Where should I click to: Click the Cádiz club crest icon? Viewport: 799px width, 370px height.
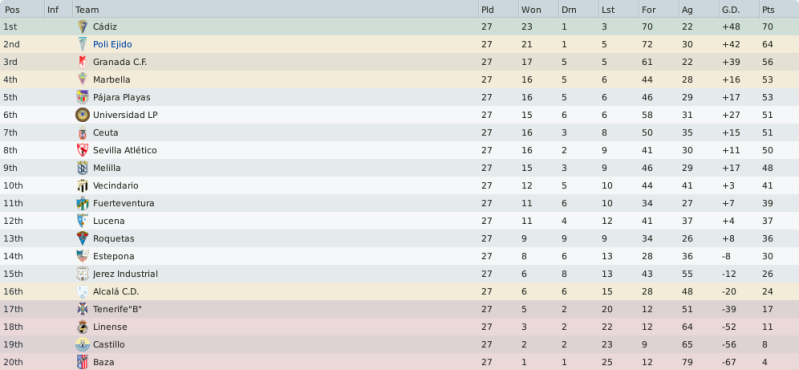click(83, 27)
